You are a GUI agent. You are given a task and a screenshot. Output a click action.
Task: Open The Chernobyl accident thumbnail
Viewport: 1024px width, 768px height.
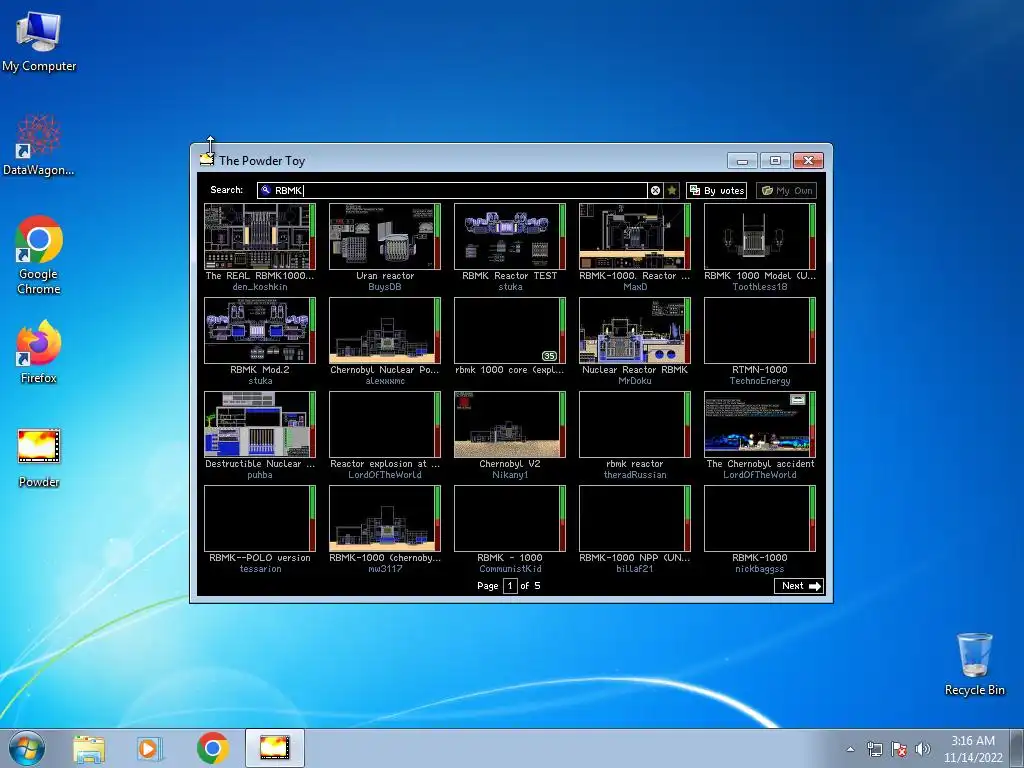pyautogui.click(x=760, y=424)
